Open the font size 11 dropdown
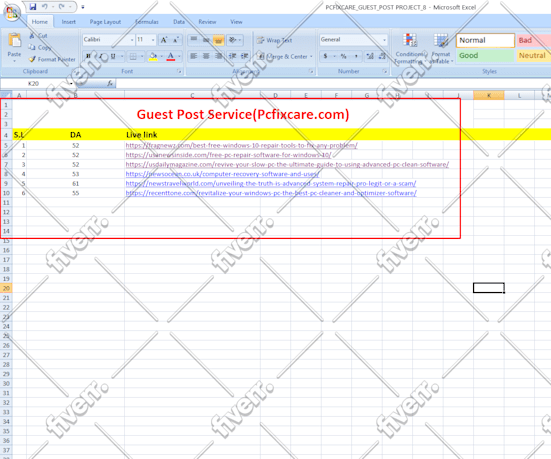Viewport: 551px width, 459px height. click(153, 40)
